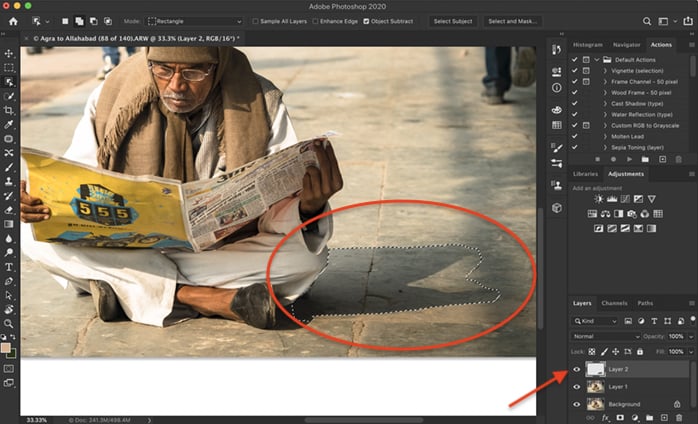Open the Fill slider dropdown arrow
The image size is (698, 424).
click(x=691, y=352)
